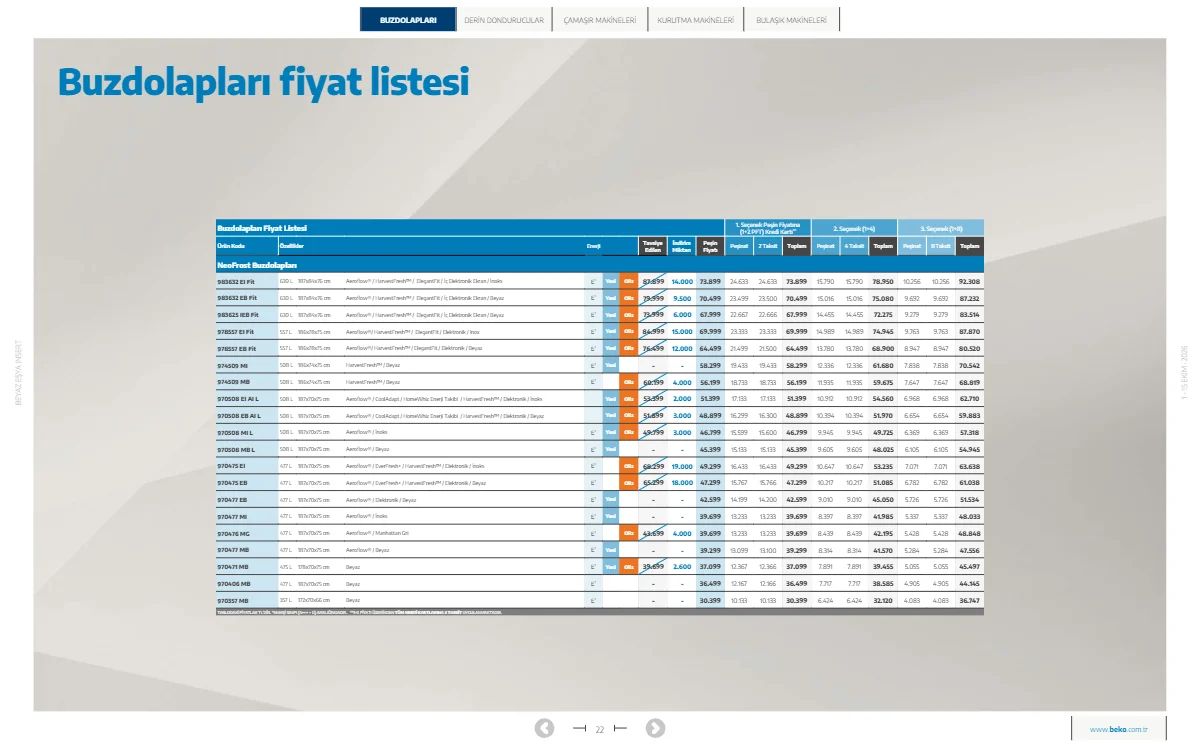Click the 19.000 discount amount
The width and height of the screenshot is (1200, 744).
(682, 466)
